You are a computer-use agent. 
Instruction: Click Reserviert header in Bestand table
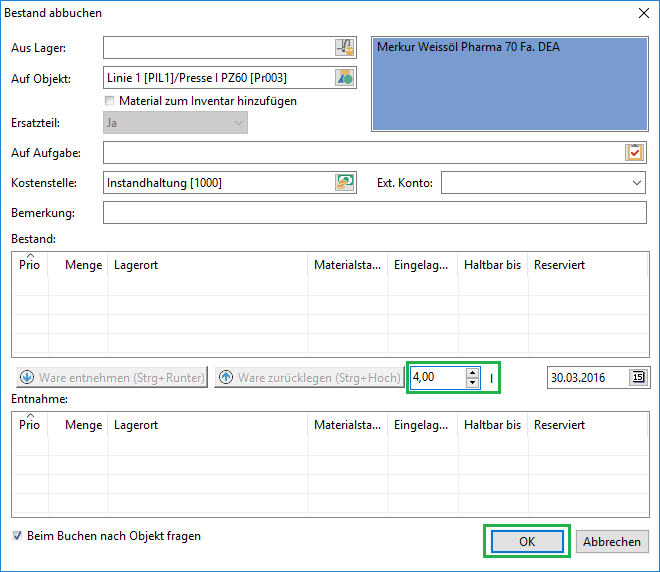click(588, 265)
